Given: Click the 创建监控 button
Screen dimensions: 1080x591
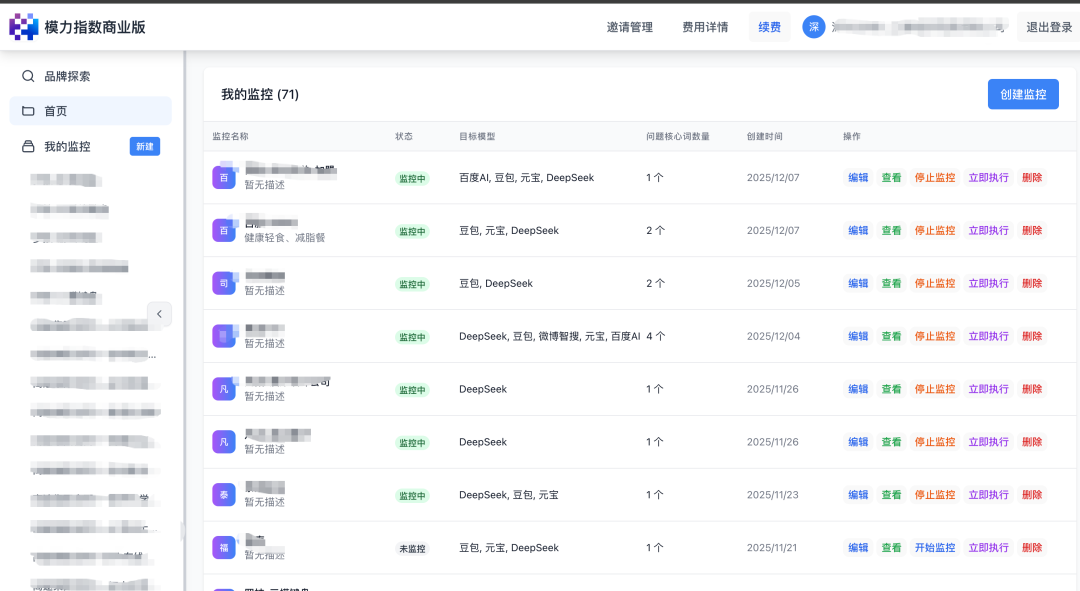Looking at the screenshot, I should point(1023,94).
